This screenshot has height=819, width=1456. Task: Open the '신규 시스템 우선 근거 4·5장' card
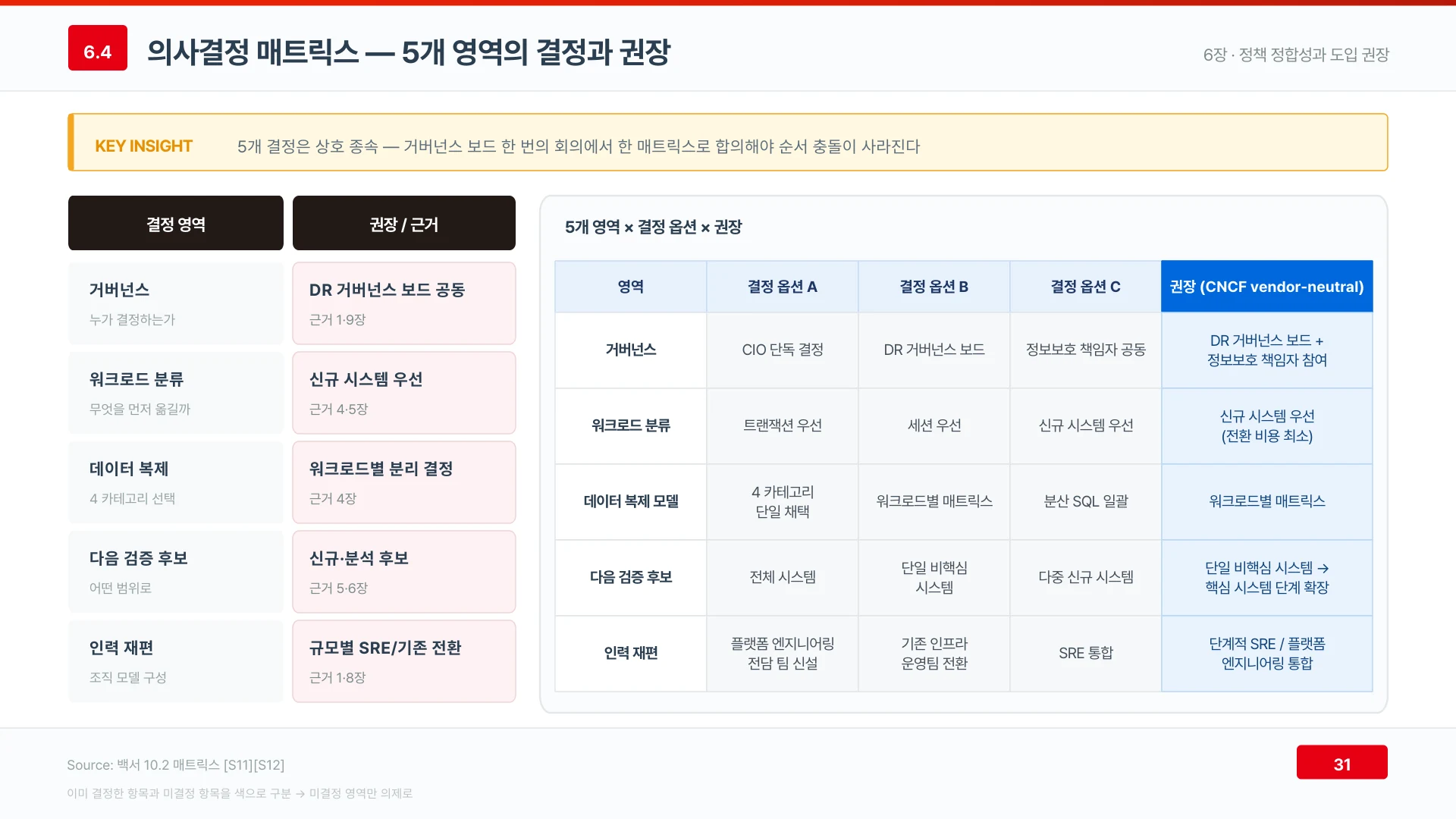pyautogui.click(x=404, y=393)
